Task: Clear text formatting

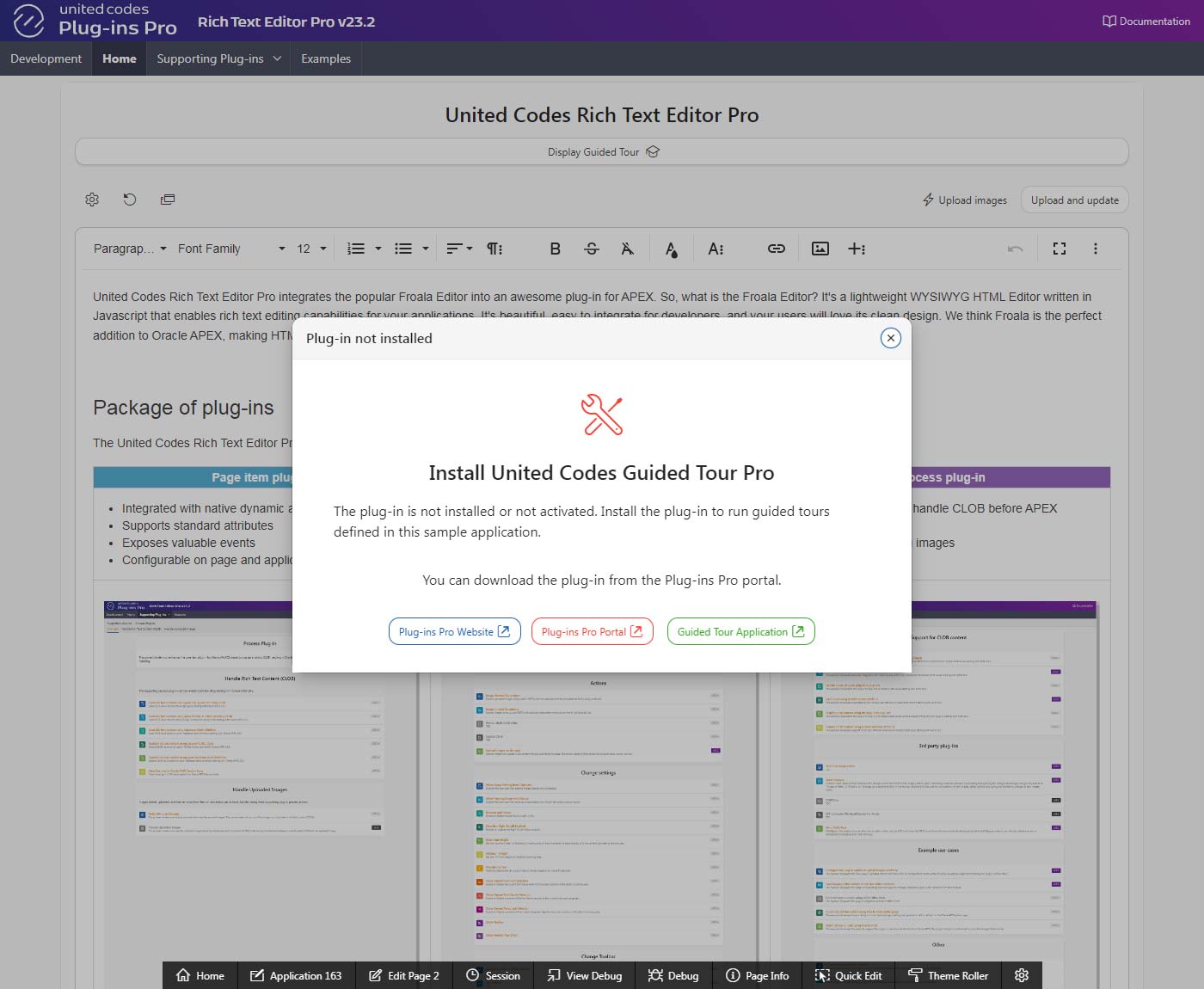Action: (628, 249)
